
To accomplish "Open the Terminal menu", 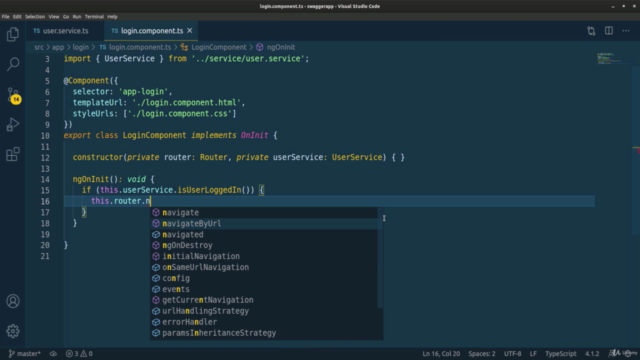I will tap(94, 17).
